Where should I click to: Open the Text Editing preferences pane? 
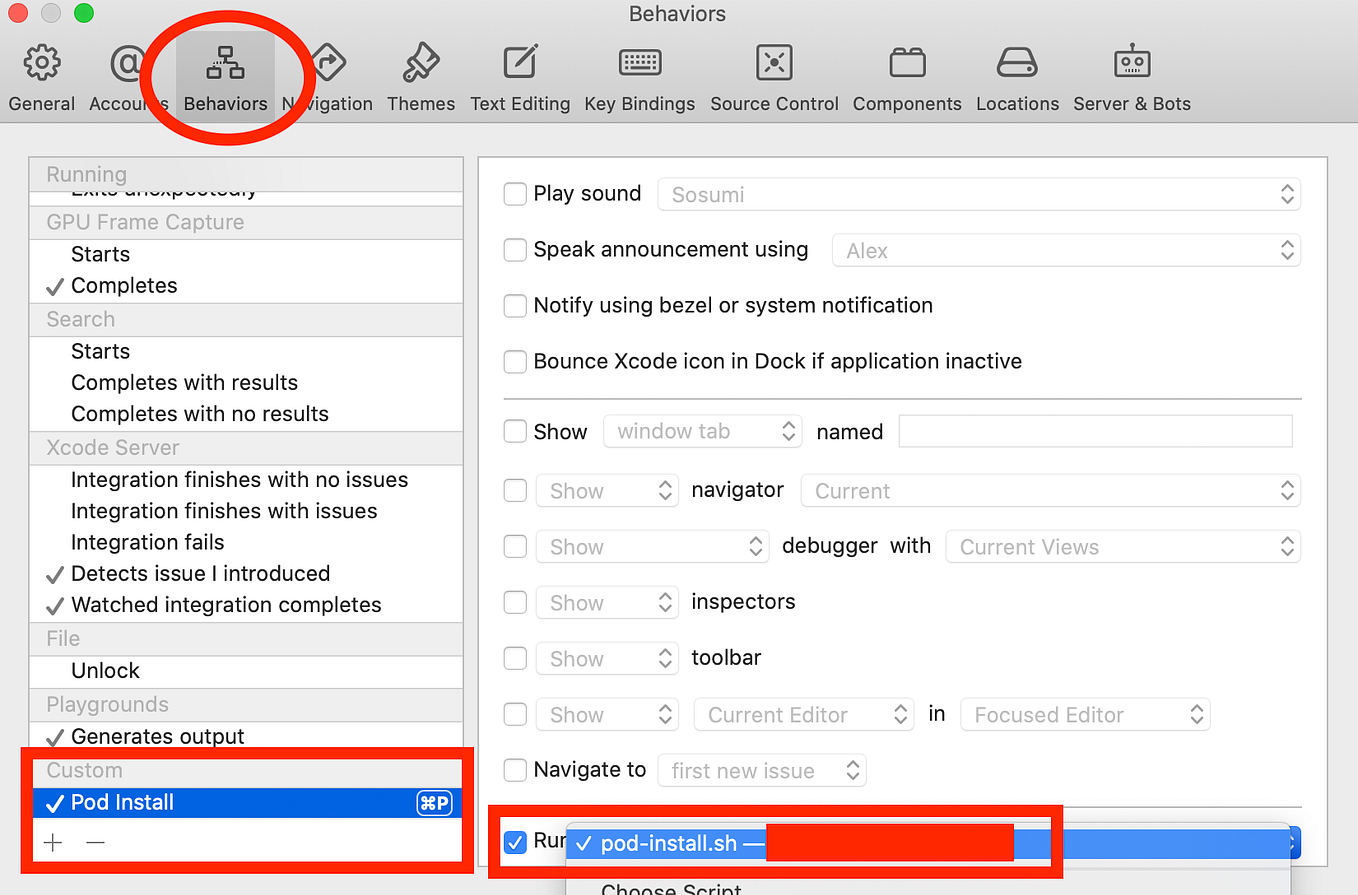click(520, 75)
